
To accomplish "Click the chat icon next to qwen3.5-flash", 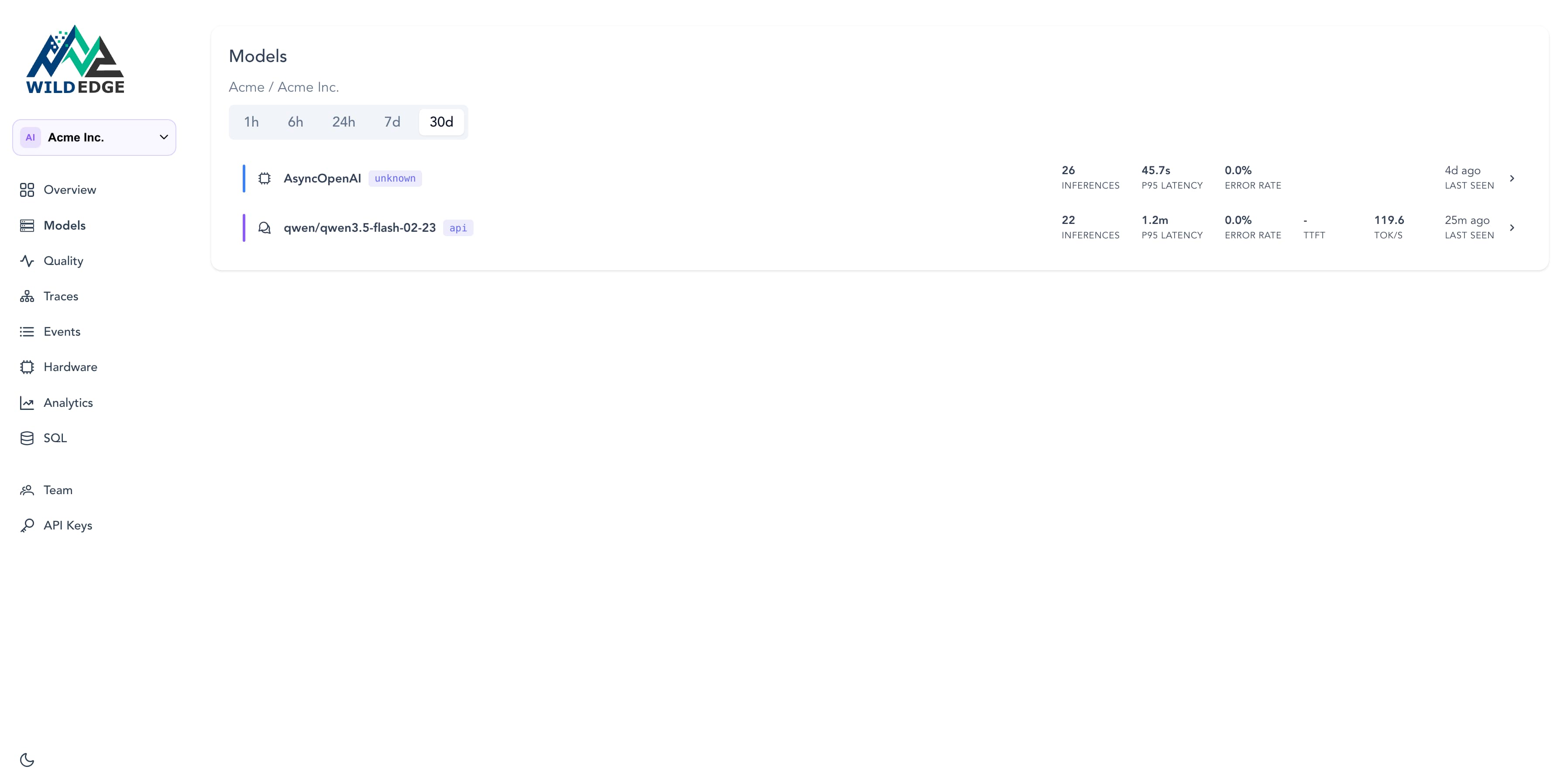I will coord(265,227).
